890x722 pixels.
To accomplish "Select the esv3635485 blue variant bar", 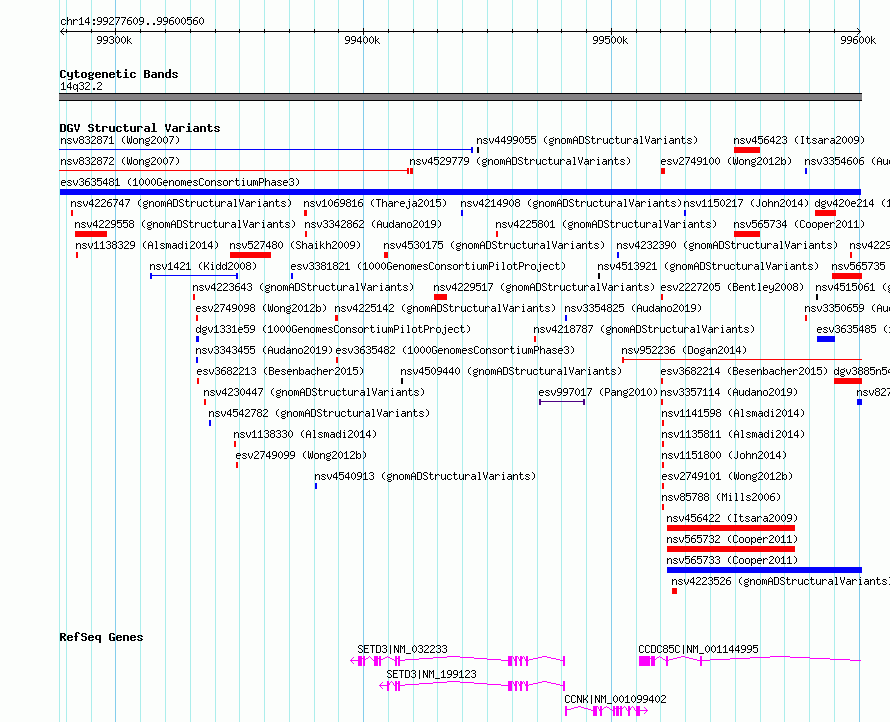I will (x=826, y=339).
